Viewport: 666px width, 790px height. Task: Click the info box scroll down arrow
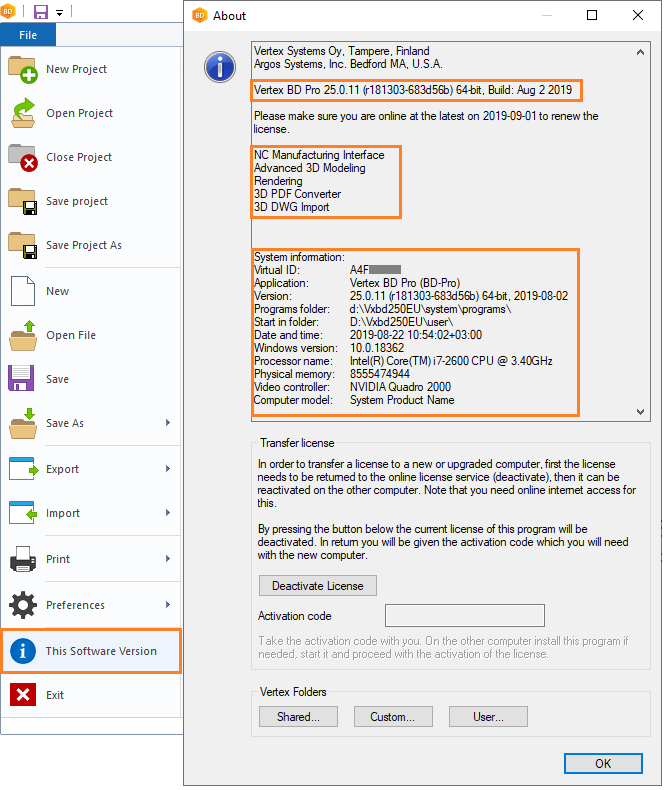point(640,412)
